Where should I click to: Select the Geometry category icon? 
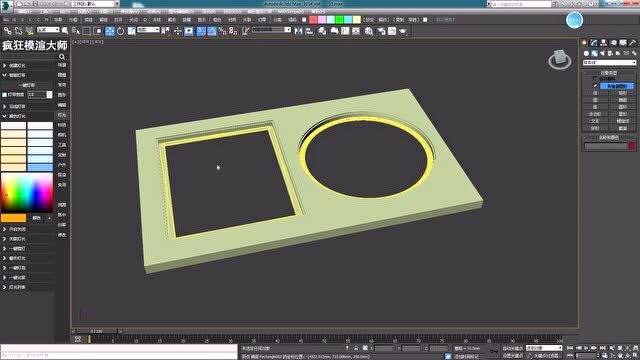tap(587, 53)
